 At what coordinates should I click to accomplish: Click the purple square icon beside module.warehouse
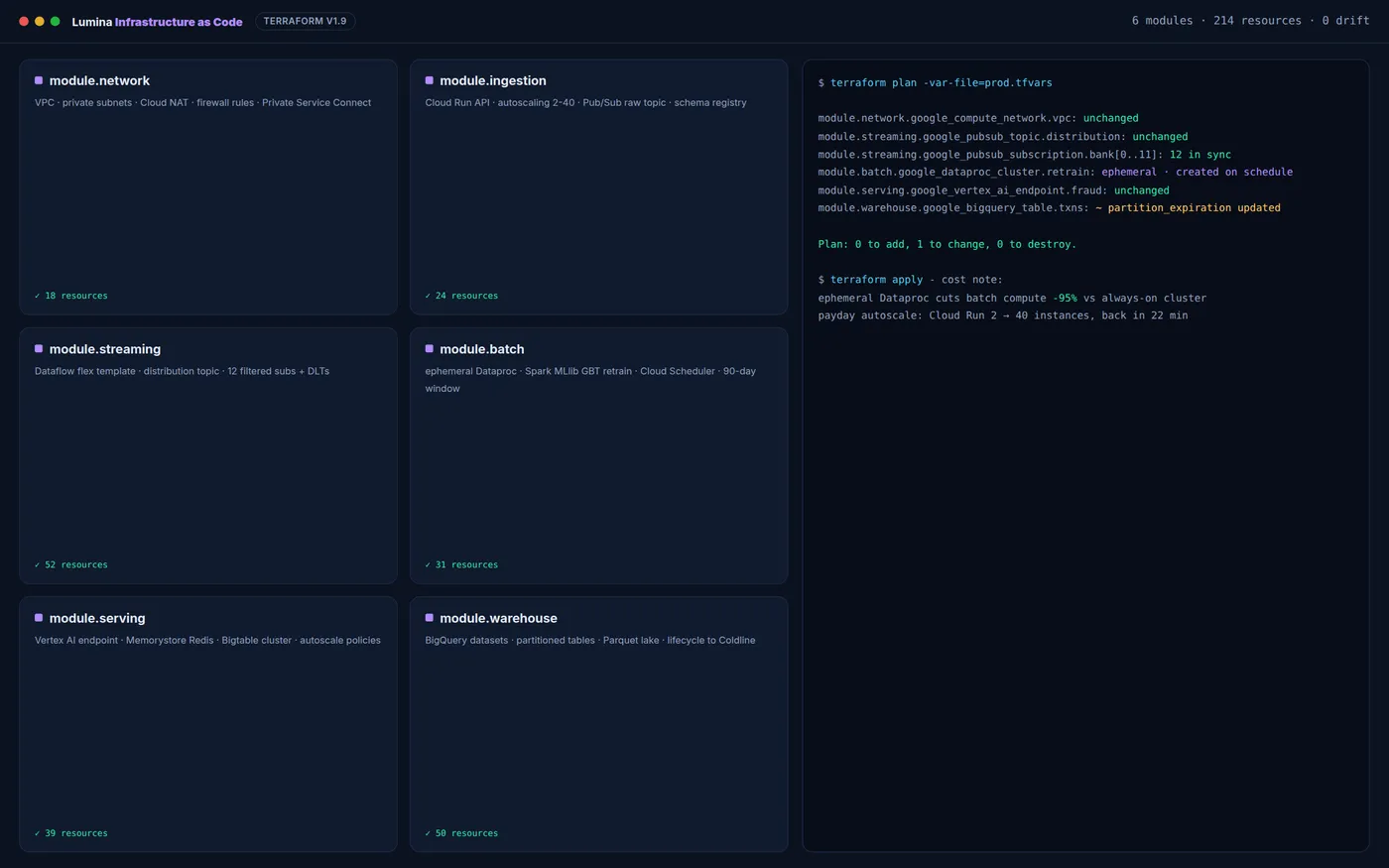coord(430,618)
